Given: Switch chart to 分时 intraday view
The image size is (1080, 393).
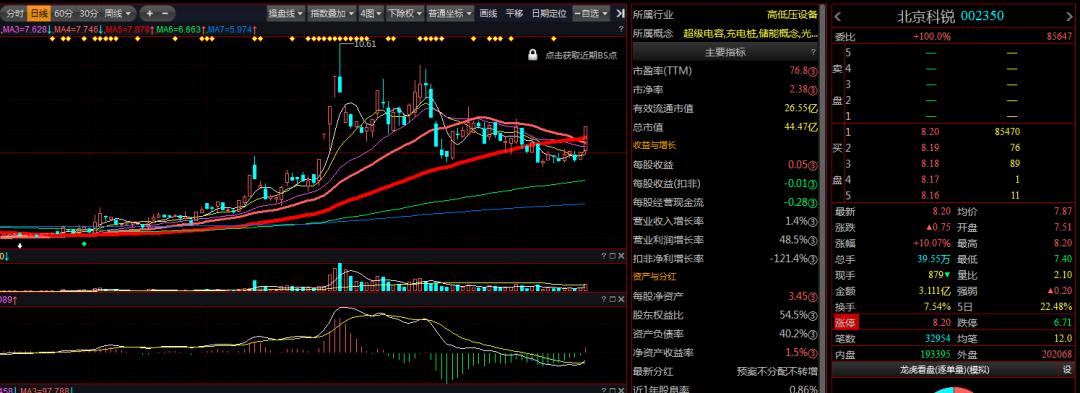Looking at the screenshot, I should [14, 13].
